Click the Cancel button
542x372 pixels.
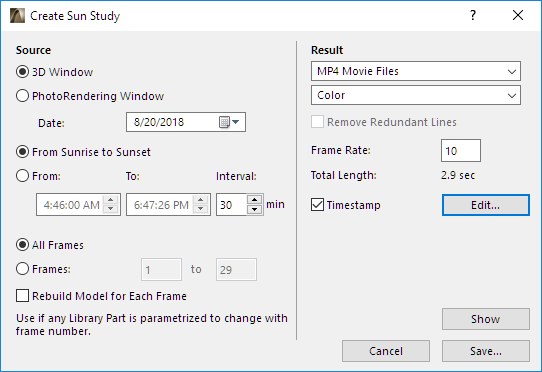[386, 351]
